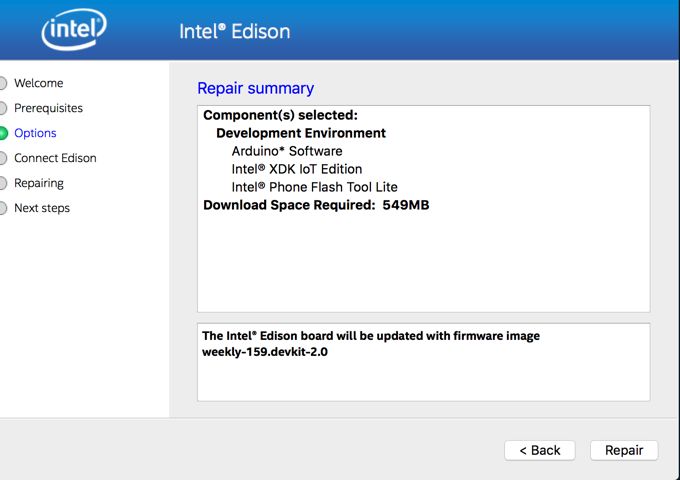This screenshot has height=480, width=680.
Task: Click the Repair button
Action: [624, 451]
